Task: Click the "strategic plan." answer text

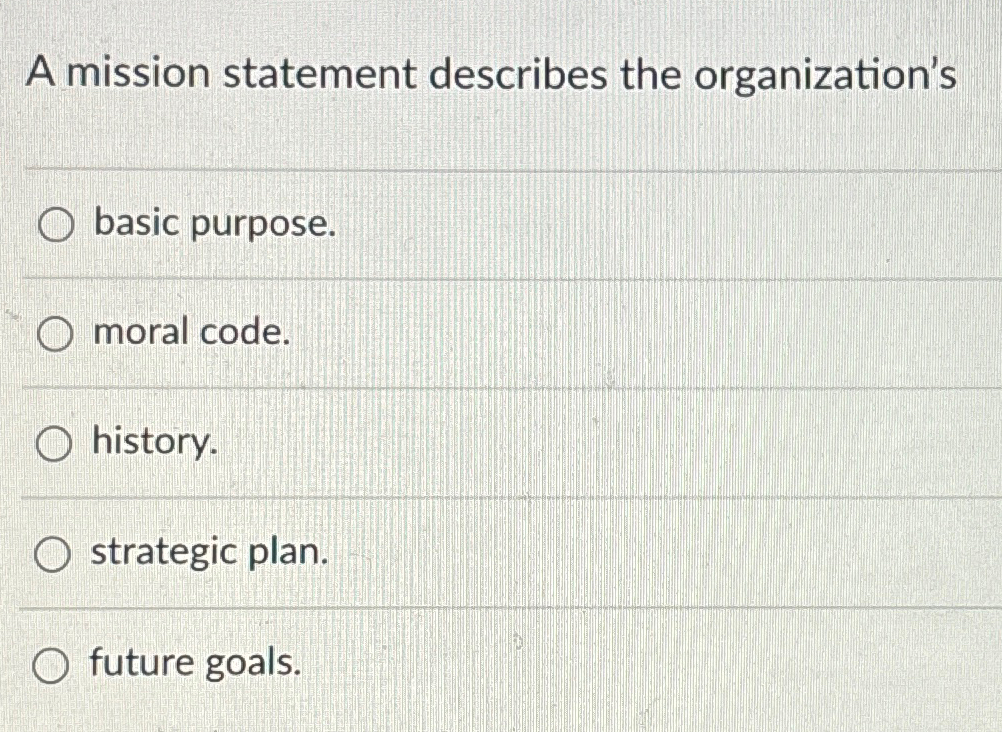Action: click(207, 552)
